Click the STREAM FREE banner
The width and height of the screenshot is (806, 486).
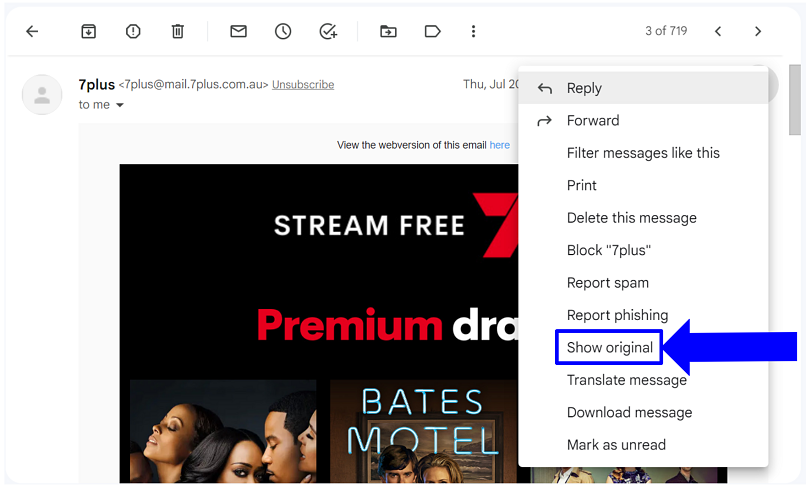(x=369, y=225)
